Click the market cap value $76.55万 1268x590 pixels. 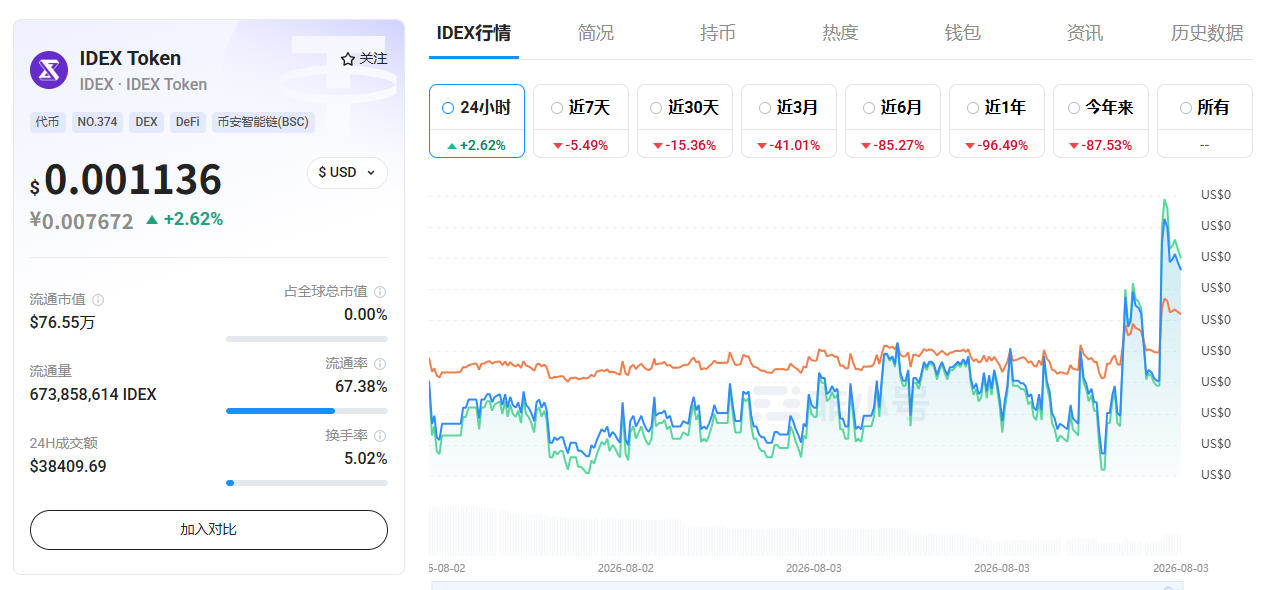62,322
